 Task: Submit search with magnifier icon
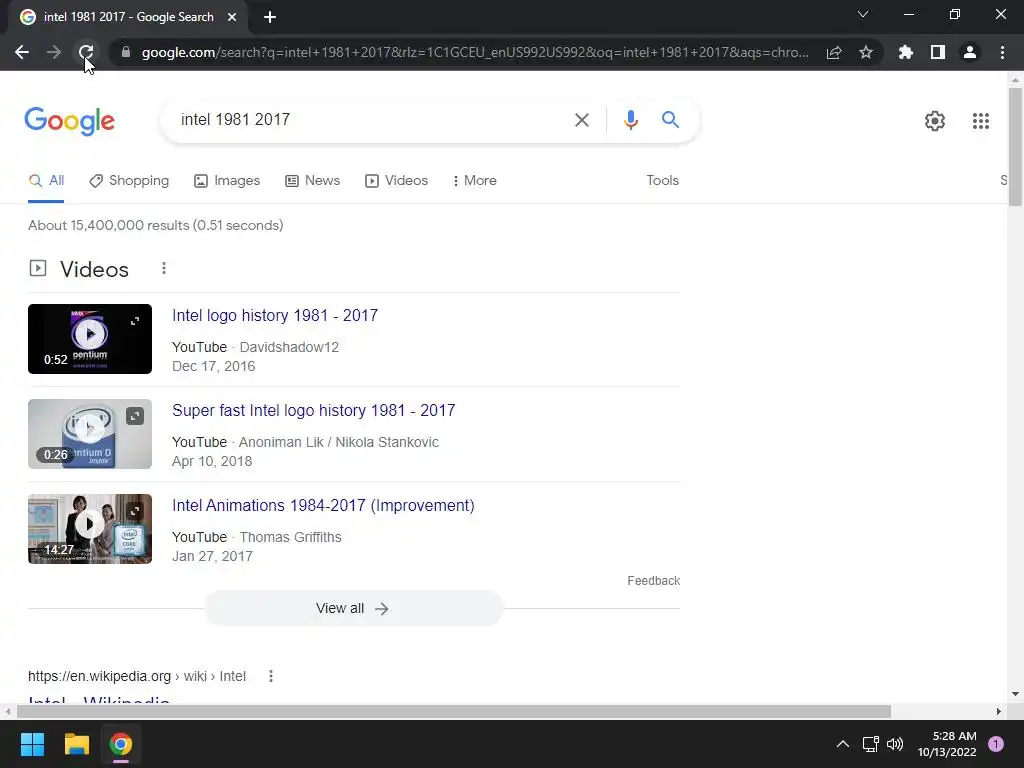tap(670, 120)
